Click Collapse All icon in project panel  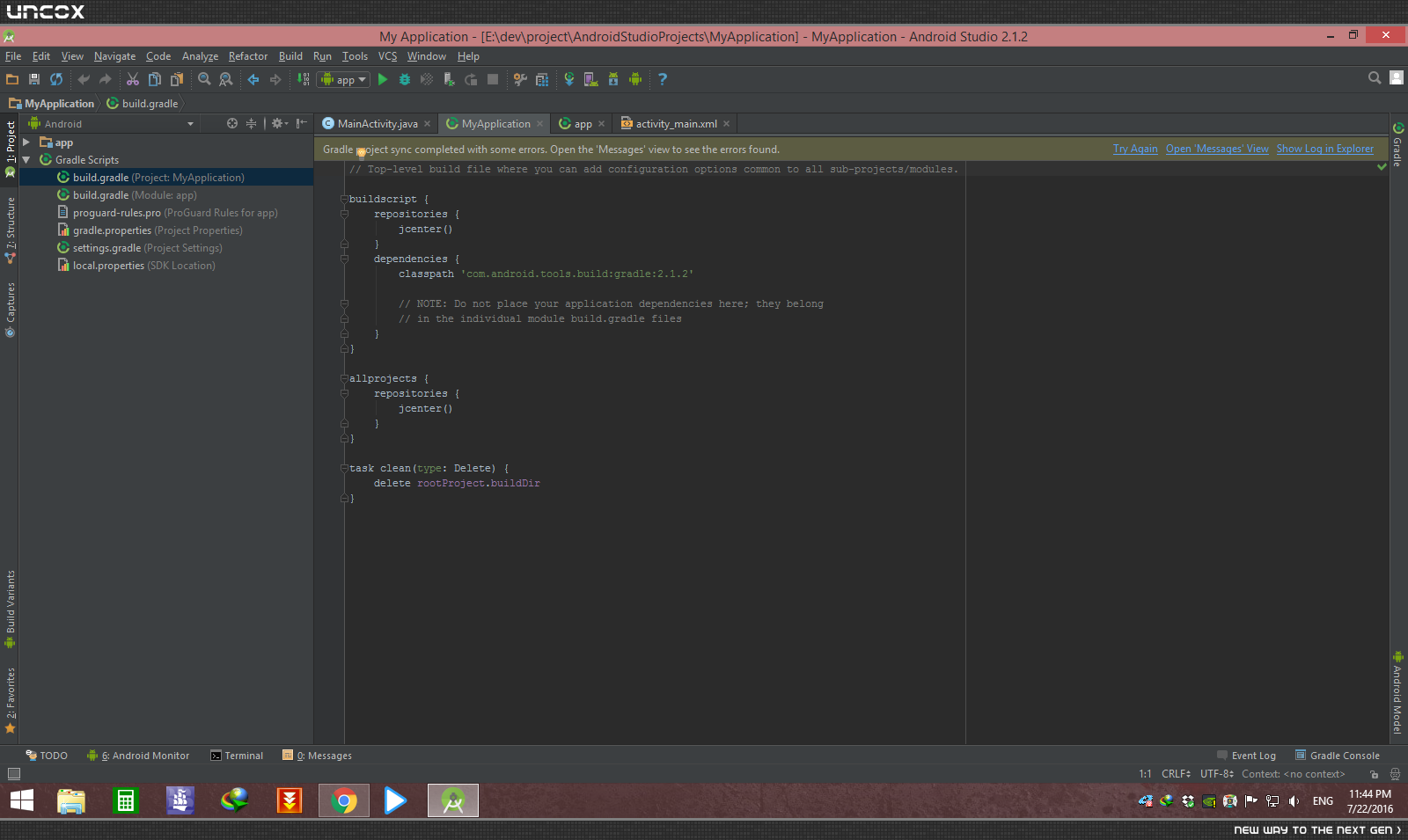point(251,124)
